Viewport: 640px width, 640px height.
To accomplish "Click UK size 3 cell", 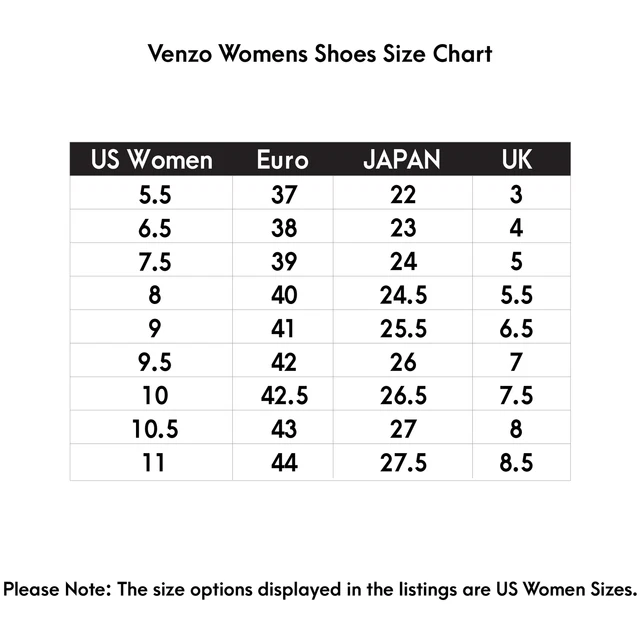I will point(516,195).
